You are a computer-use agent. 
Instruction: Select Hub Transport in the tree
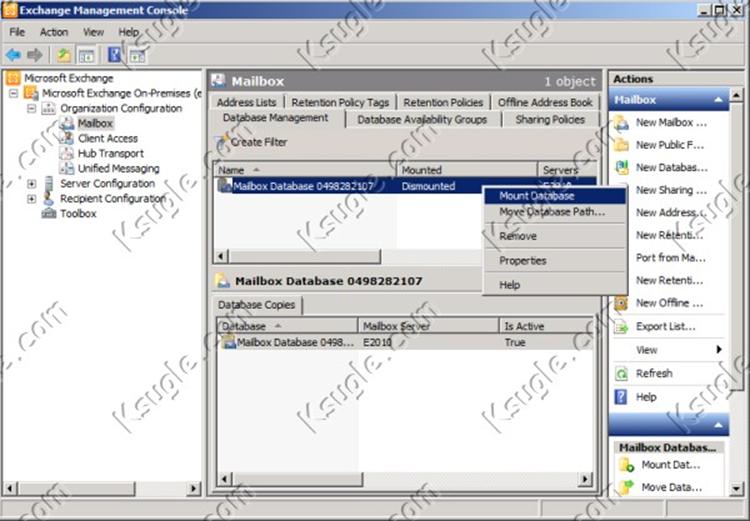(x=110, y=153)
